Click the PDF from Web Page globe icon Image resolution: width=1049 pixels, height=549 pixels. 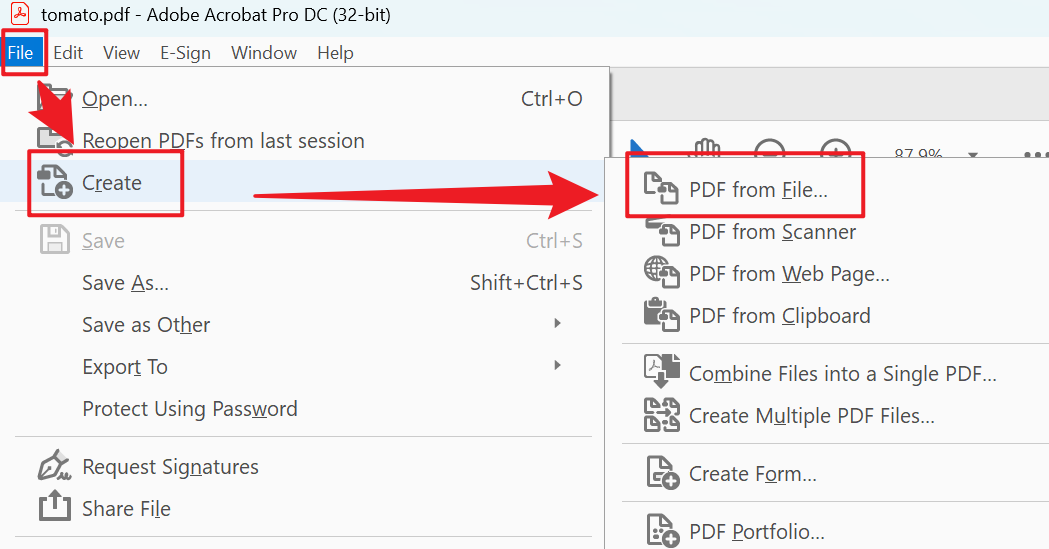point(661,273)
